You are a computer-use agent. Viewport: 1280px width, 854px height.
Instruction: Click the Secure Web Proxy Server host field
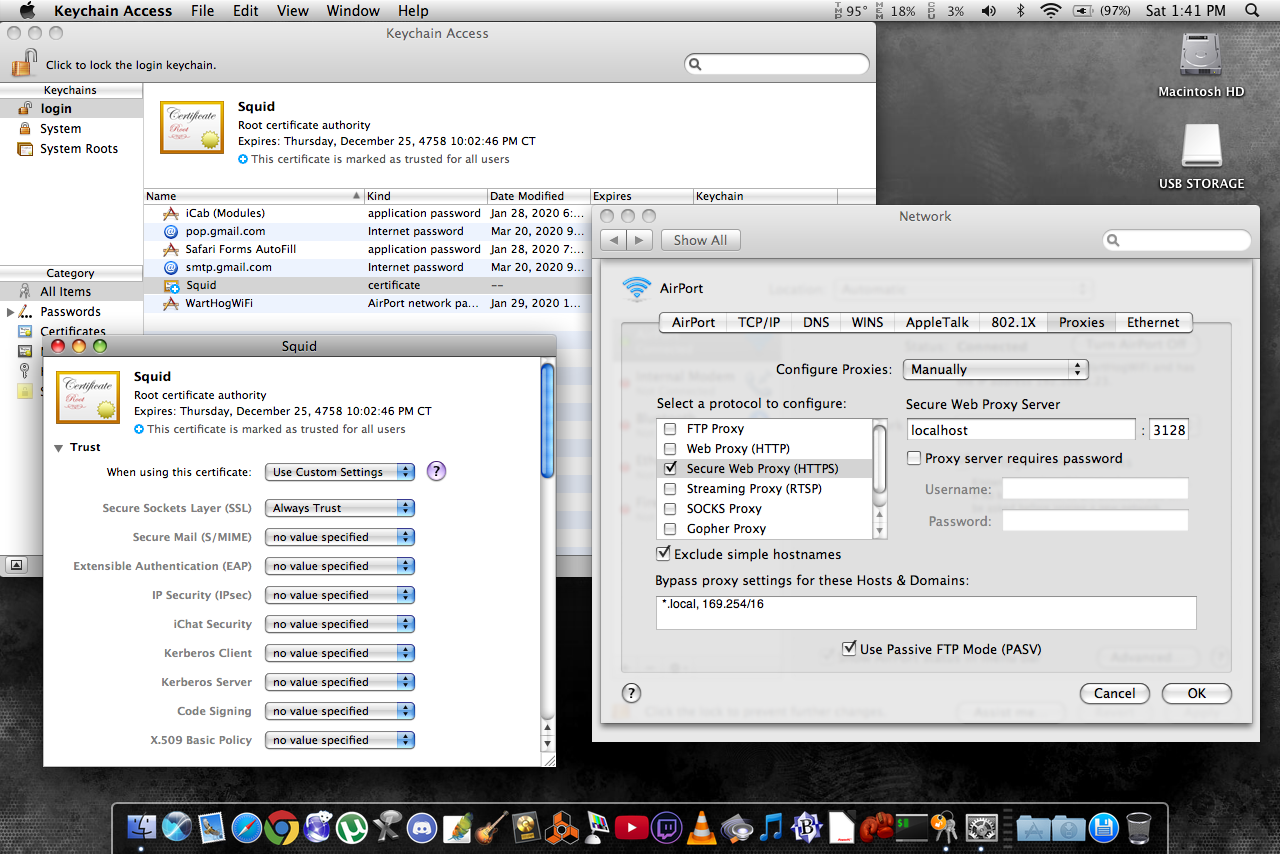1020,430
